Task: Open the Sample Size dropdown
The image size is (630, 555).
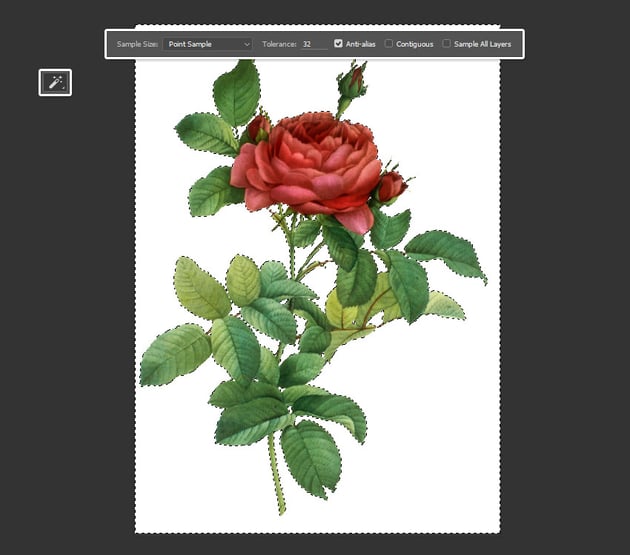Action: pos(207,44)
